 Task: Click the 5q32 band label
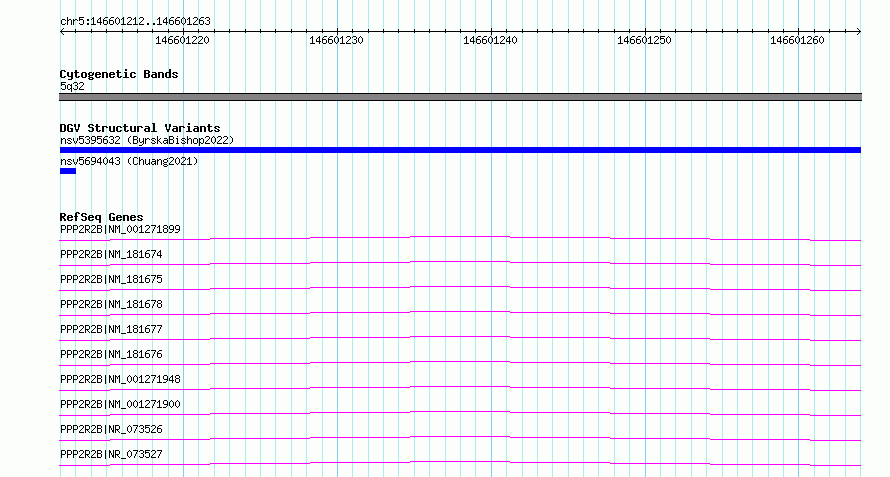pyautogui.click(x=72, y=86)
